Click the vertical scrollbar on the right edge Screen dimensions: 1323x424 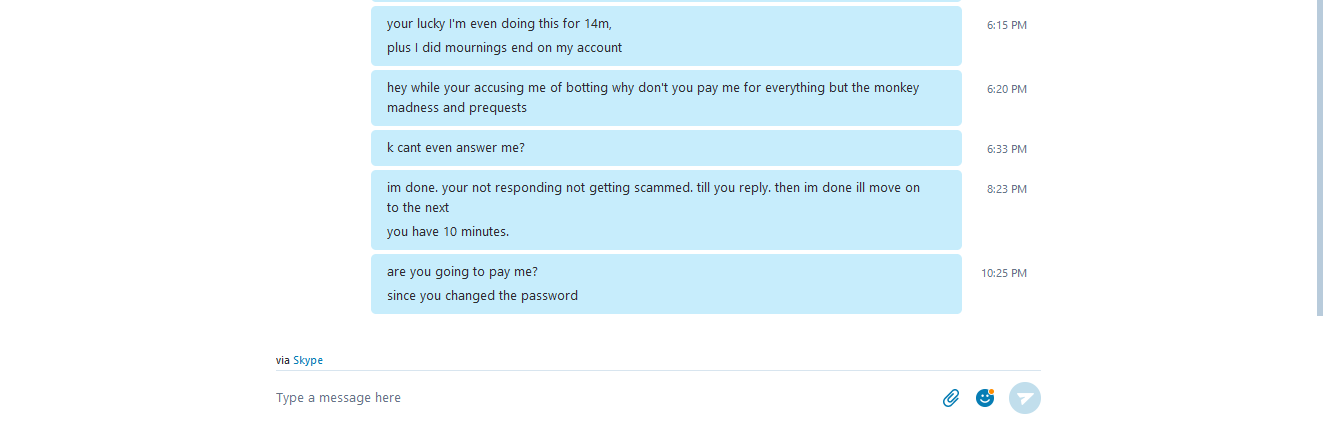point(1319,158)
